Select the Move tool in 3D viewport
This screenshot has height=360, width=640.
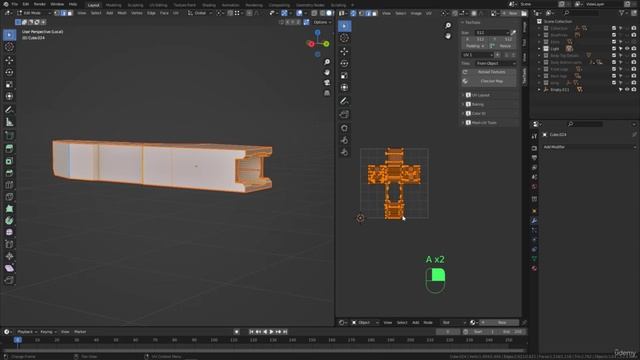pyautogui.click(x=9, y=60)
